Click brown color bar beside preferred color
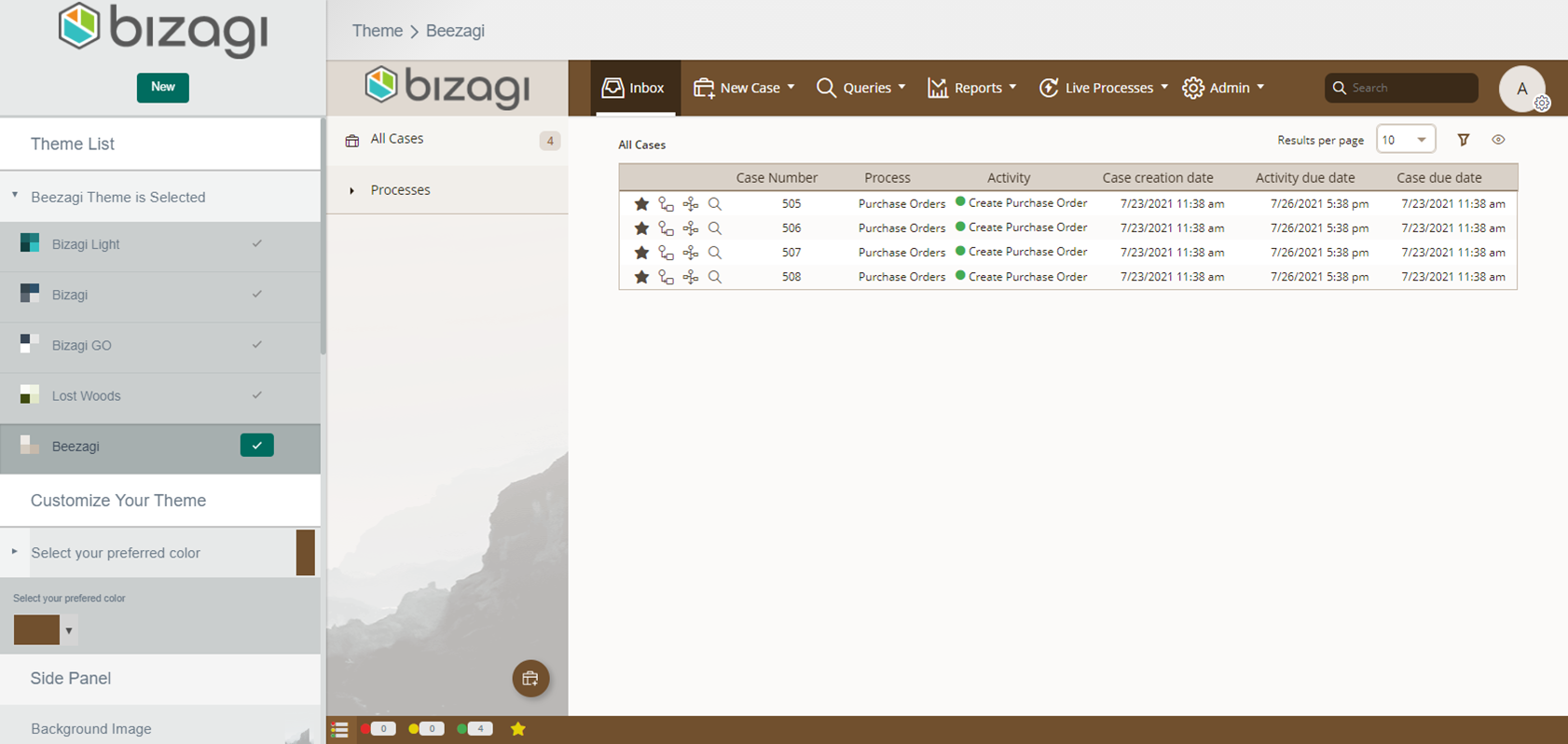The height and width of the screenshot is (744, 1568). coord(305,552)
